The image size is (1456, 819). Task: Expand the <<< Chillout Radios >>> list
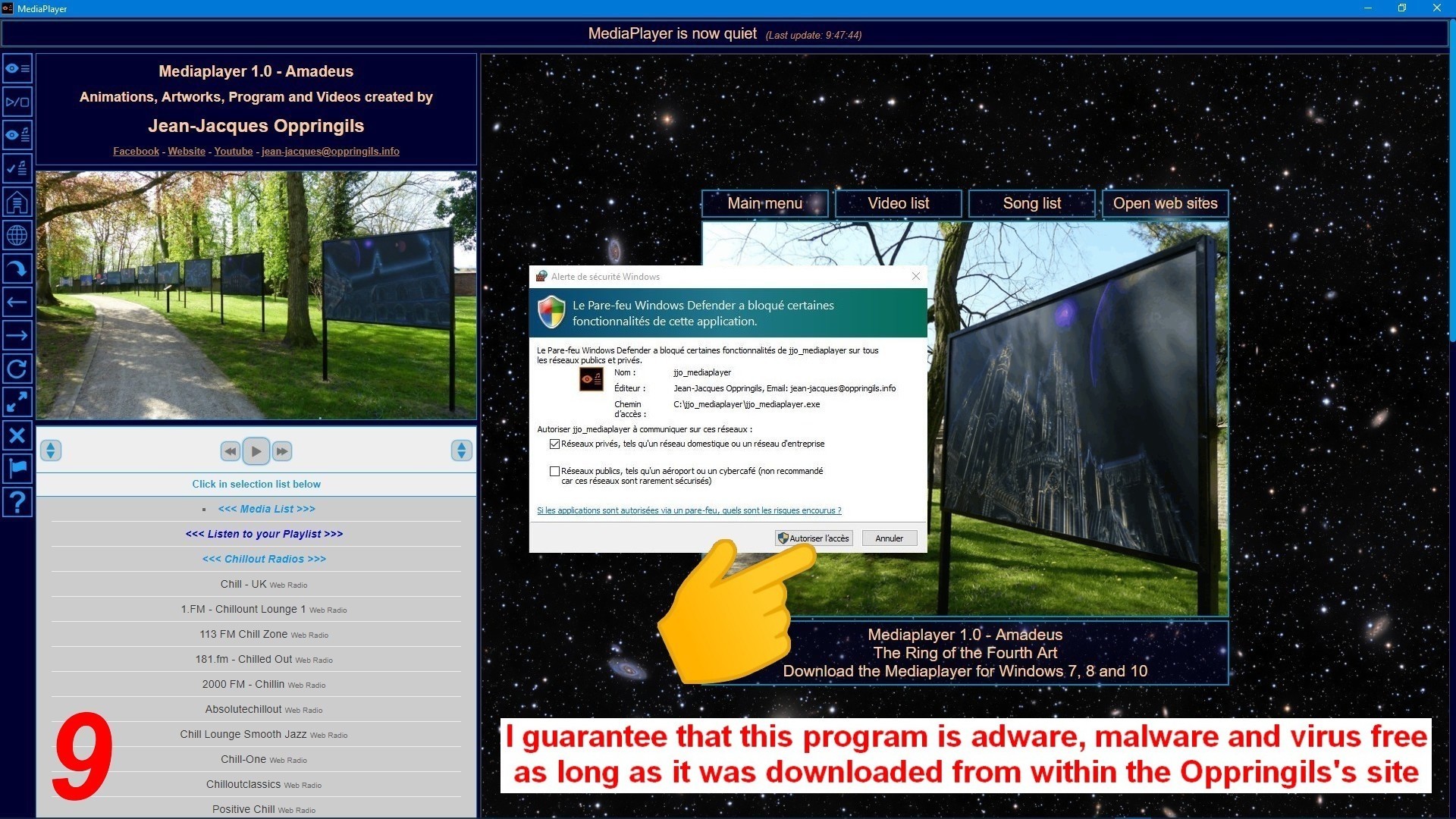pos(264,559)
